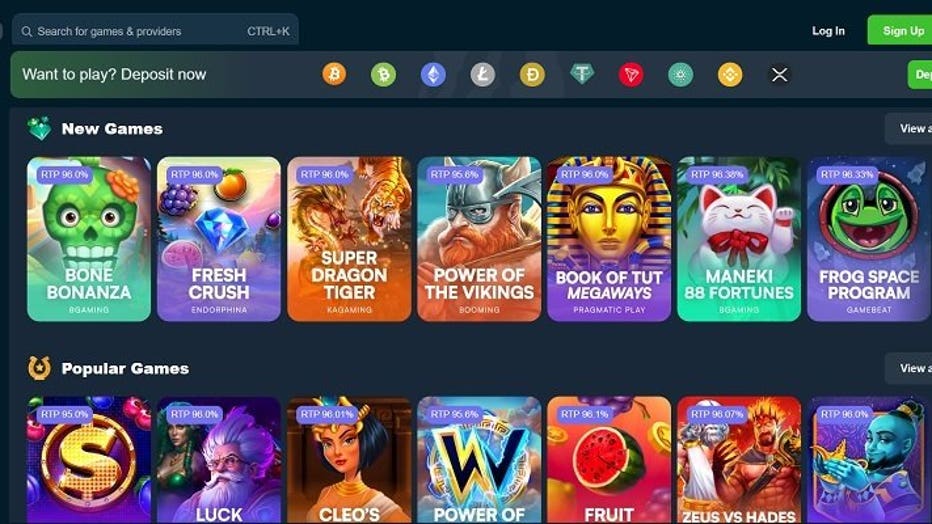The height and width of the screenshot is (524, 932).
Task: Click the red Tron coin icon
Action: pyautogui.click(x=631, y=74)
